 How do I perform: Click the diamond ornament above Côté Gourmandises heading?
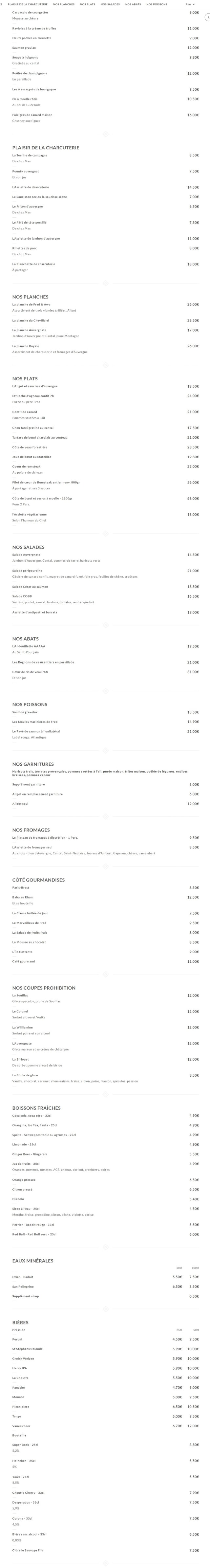105,866
